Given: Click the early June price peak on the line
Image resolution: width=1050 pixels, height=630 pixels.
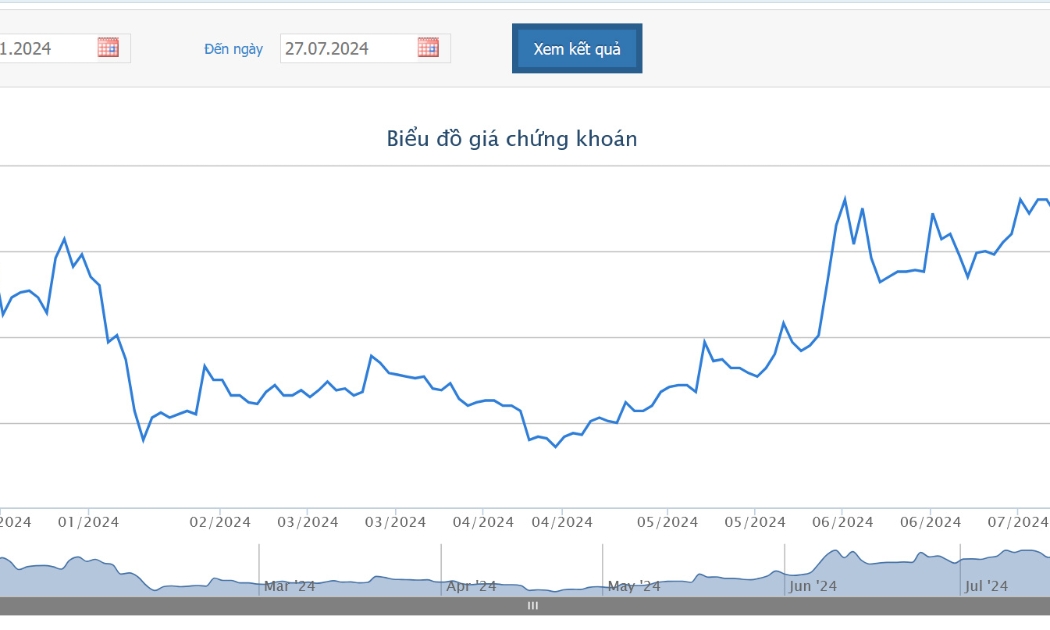Looking at the screenshot, I should tap(845, 199).
